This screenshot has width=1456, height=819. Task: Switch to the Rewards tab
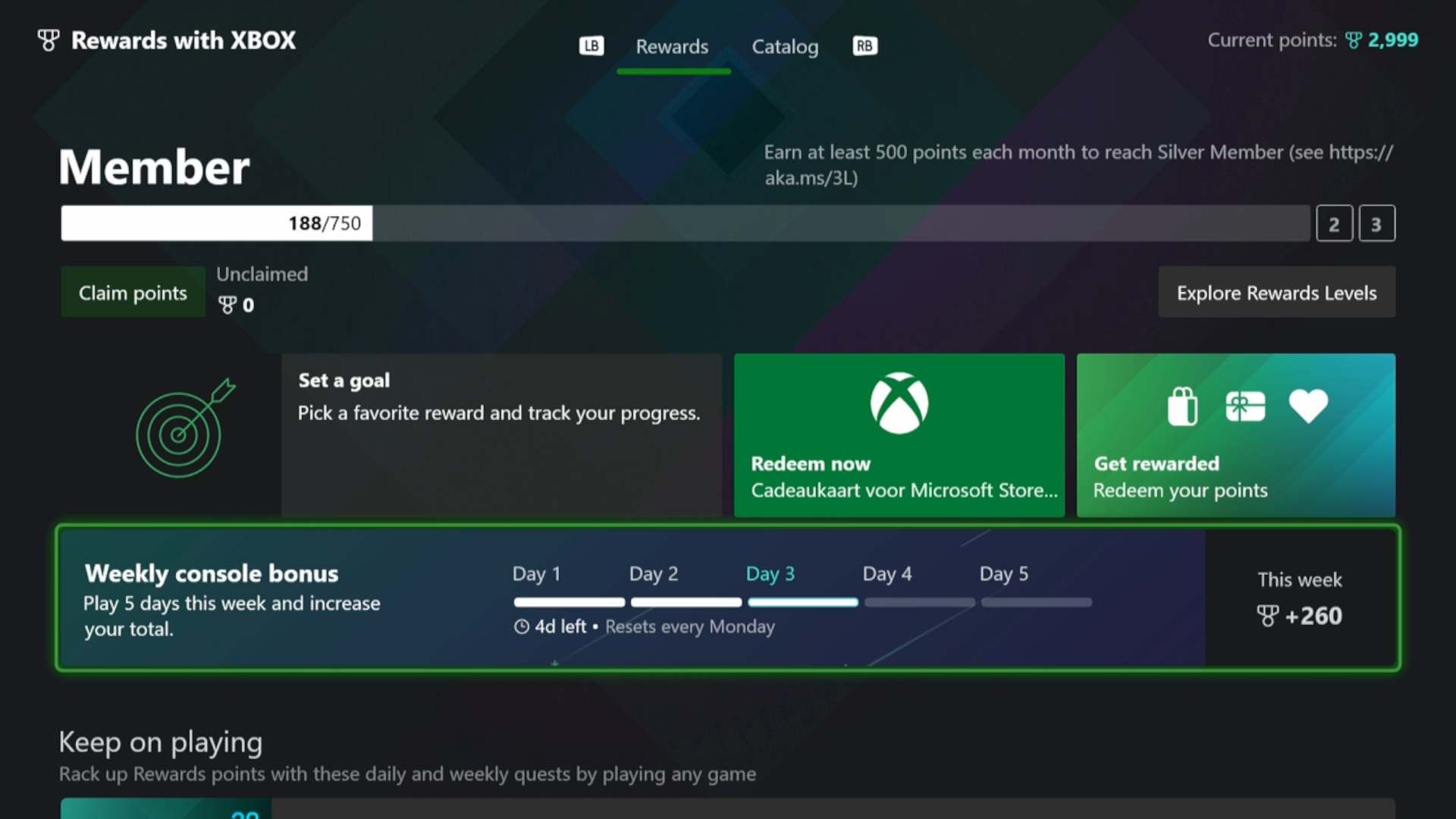click(672, 47)
